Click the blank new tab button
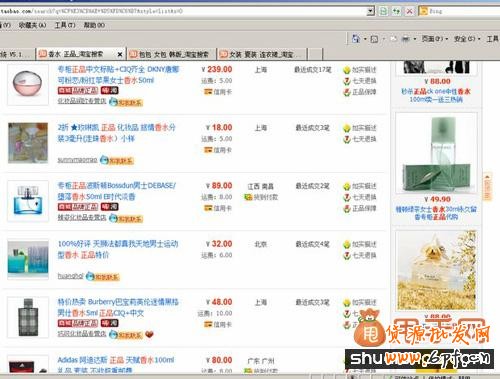 315,54
